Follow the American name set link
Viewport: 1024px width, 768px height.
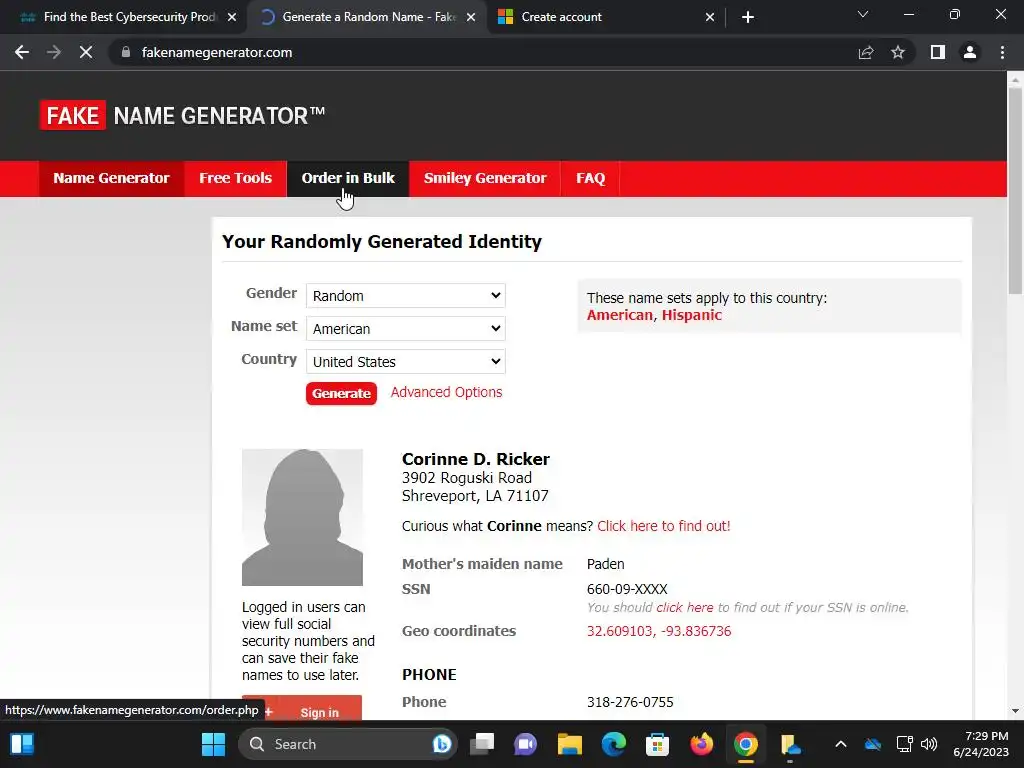click(620, 315)
